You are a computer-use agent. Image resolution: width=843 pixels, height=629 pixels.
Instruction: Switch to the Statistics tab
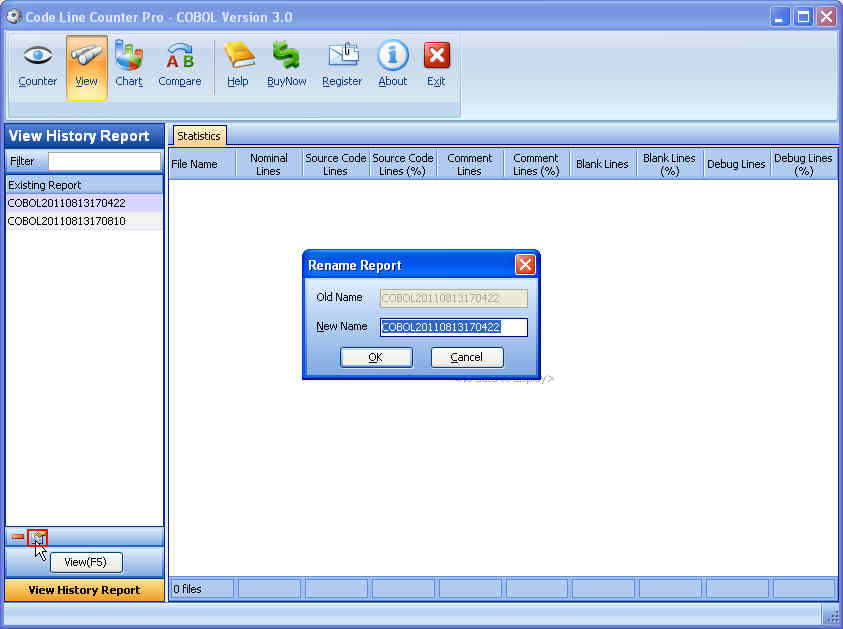(x=198, y=135)
